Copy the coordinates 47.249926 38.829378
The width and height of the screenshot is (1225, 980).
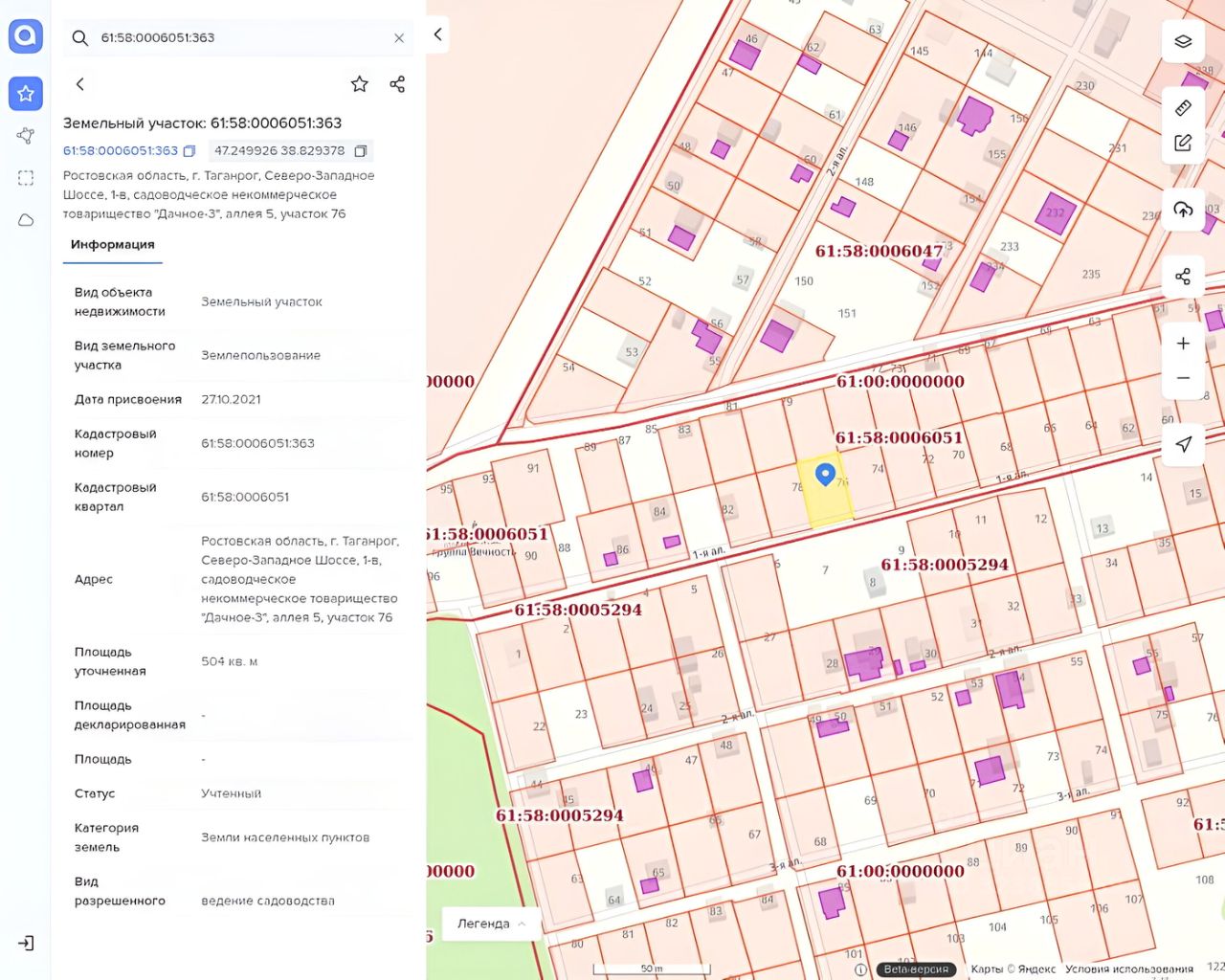(x=361, y=151)
